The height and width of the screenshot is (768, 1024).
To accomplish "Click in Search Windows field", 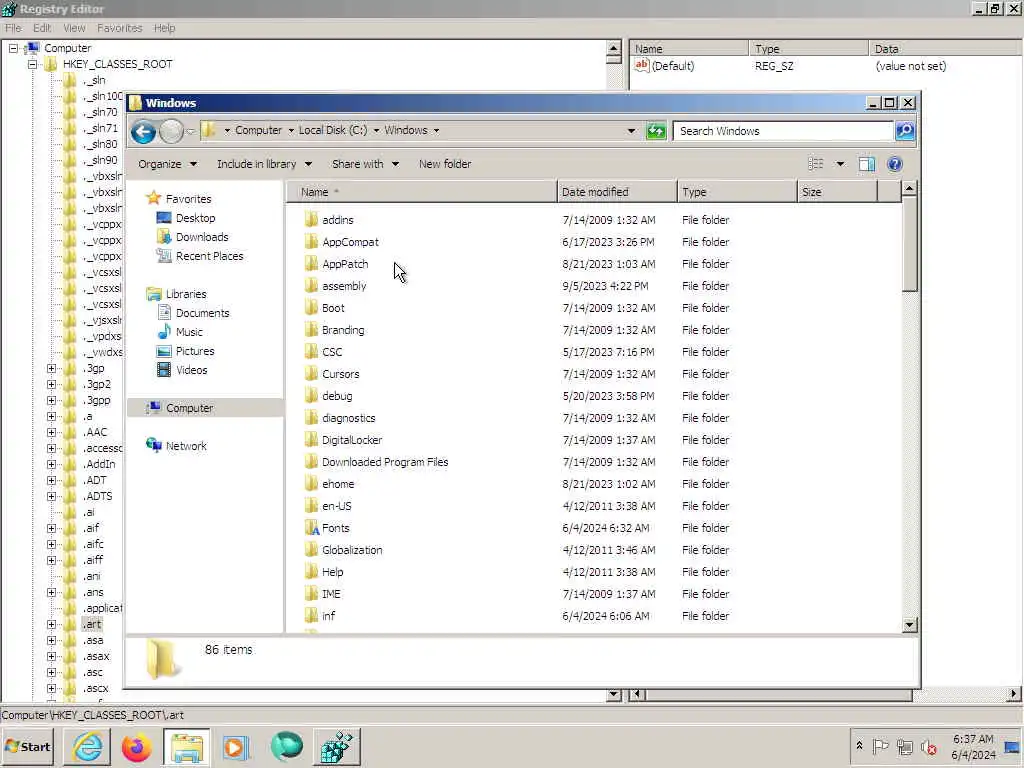I will [x=784, y=131].
